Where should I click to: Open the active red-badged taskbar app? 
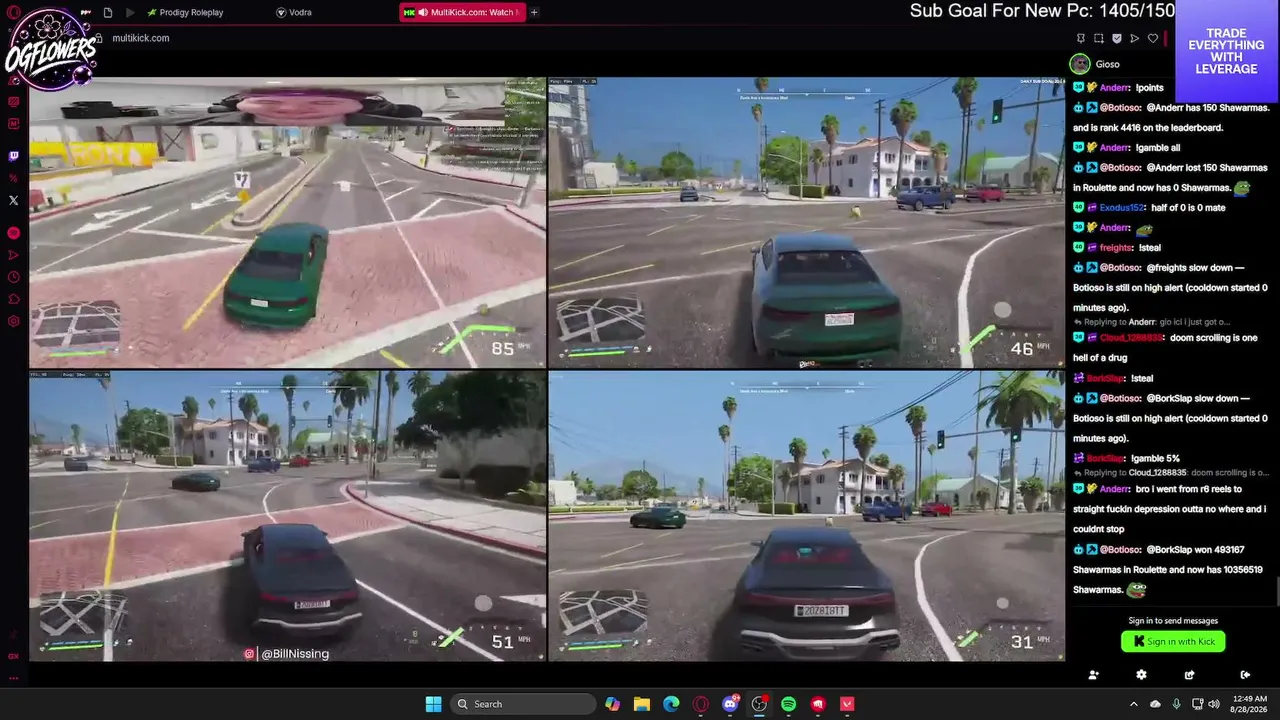tap(760, 704)
